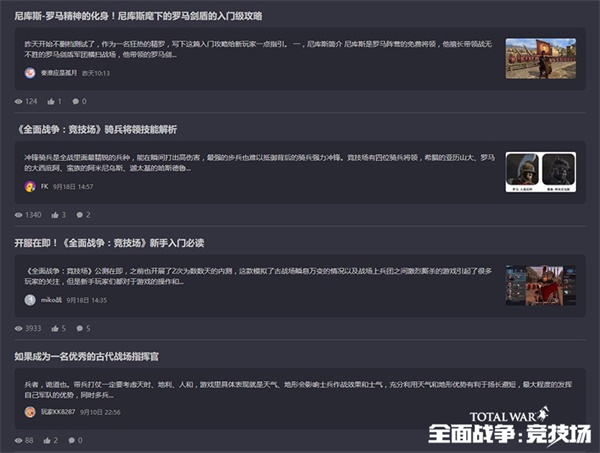Viewport: 600px width, 453px height.
Task: Click the like thumb icon with count 3
Action: [55, 215]
